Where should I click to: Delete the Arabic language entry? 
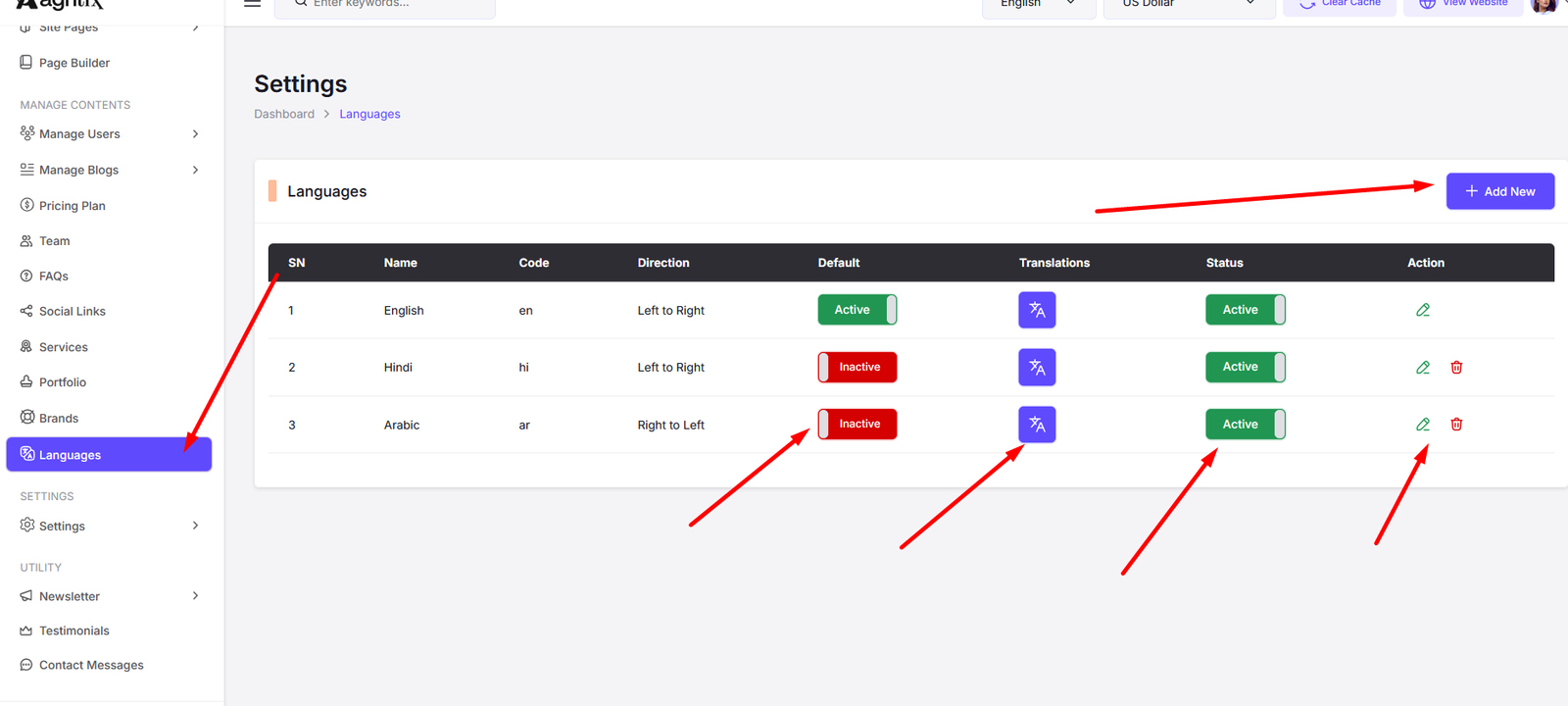[x=1456, y=425]
